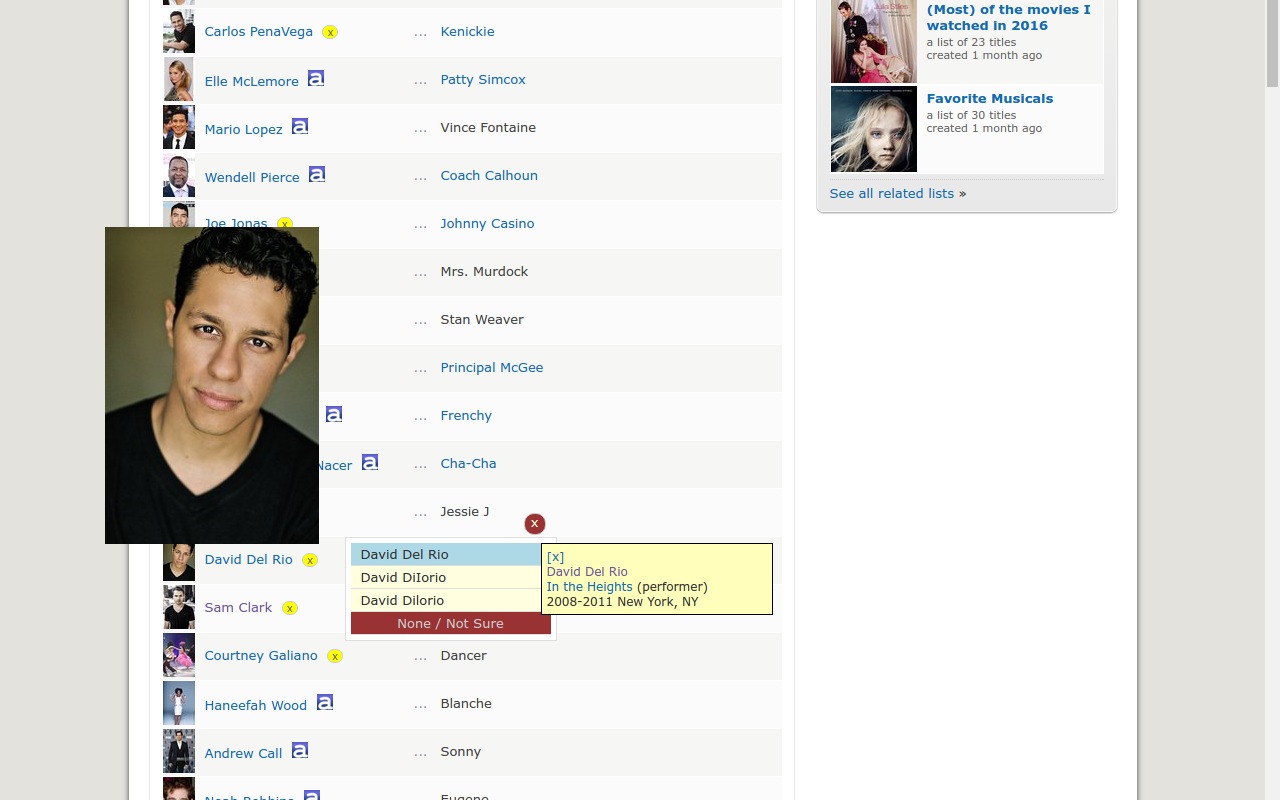Select David DiIorio option in popup
Viewport: 1280px width, 800px height.
coord(446,577)
